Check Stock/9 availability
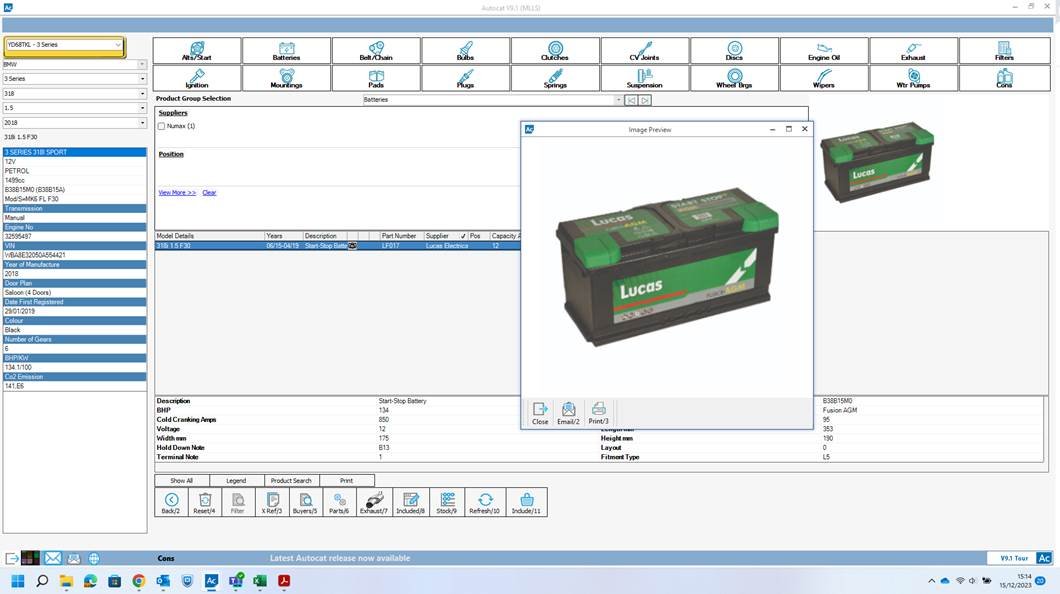This screenshot has width=1060, height=594. (447, 503)
